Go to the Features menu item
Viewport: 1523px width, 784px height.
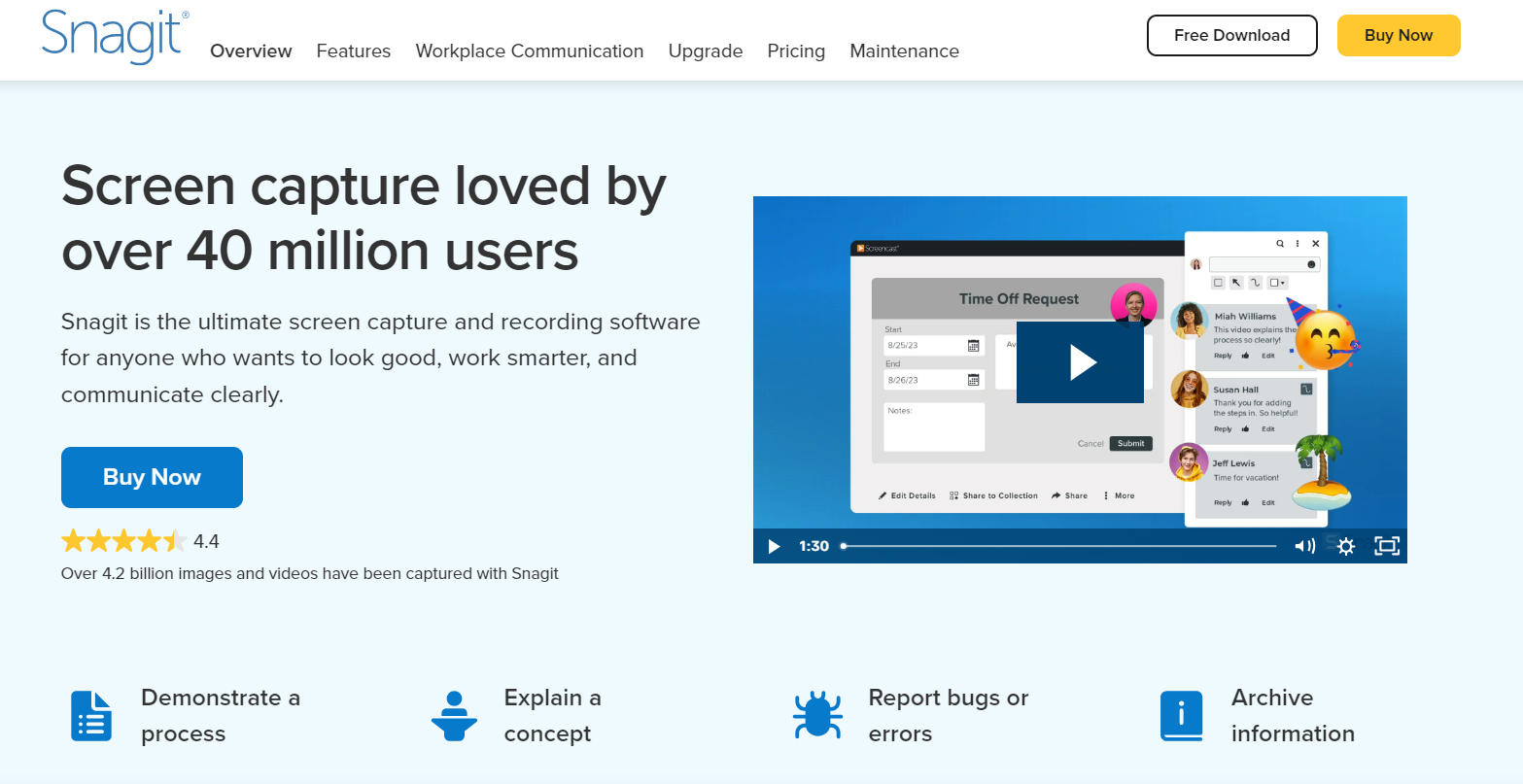(354, 51)
